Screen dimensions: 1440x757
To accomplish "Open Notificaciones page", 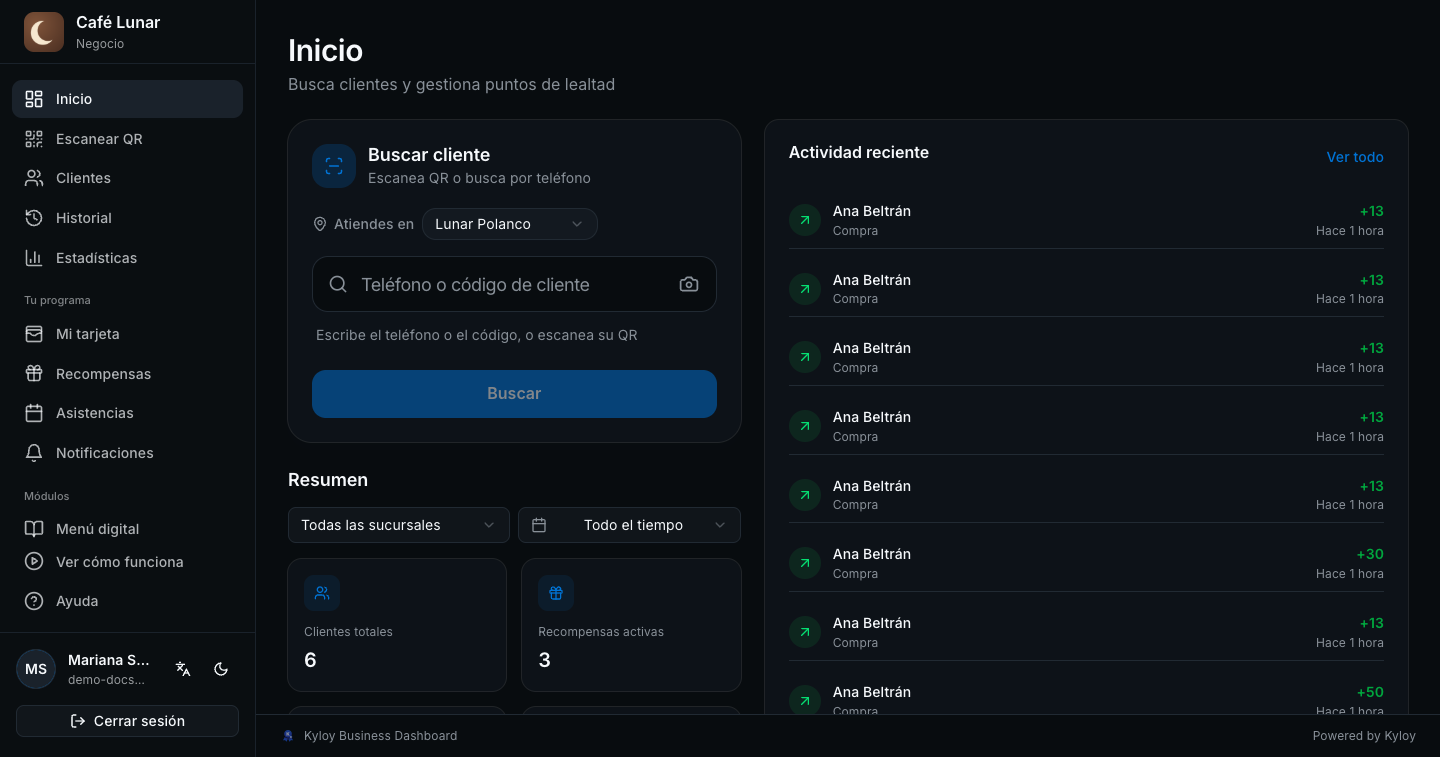I will pos(127,453).
